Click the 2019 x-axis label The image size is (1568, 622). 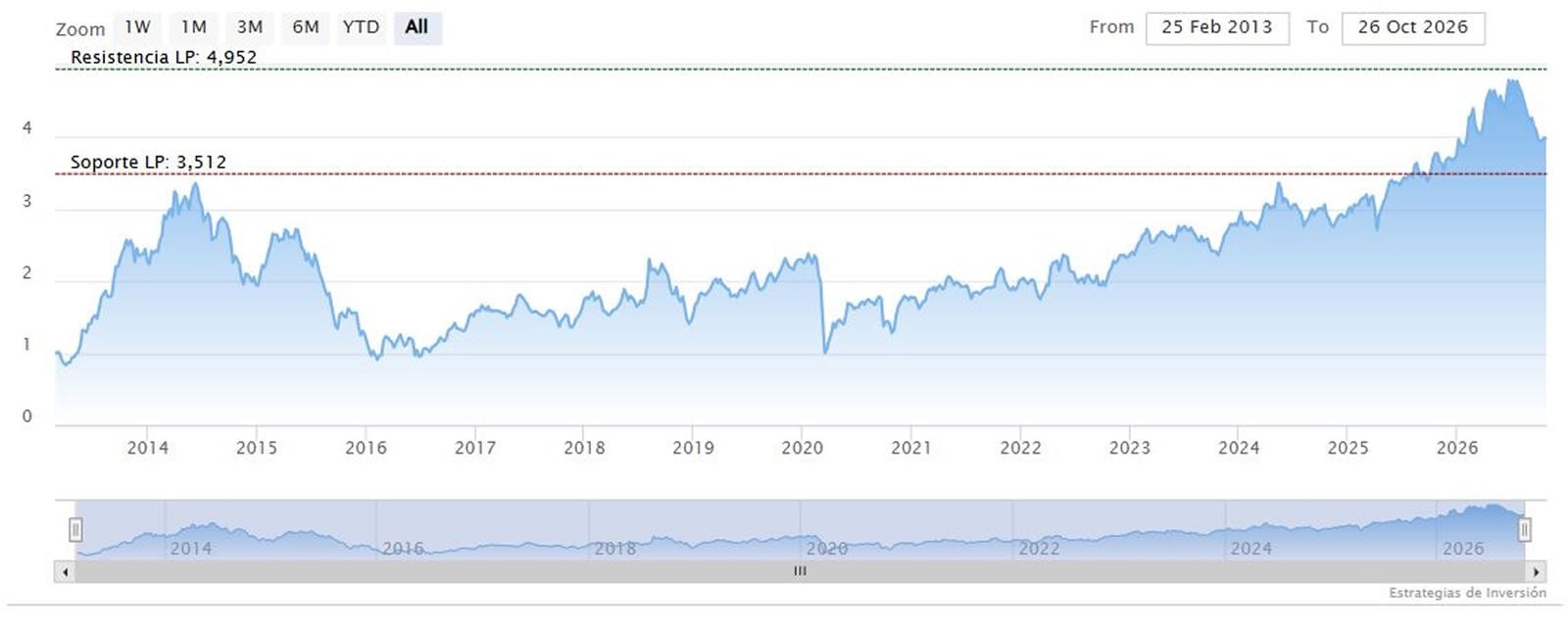point(693,448)
